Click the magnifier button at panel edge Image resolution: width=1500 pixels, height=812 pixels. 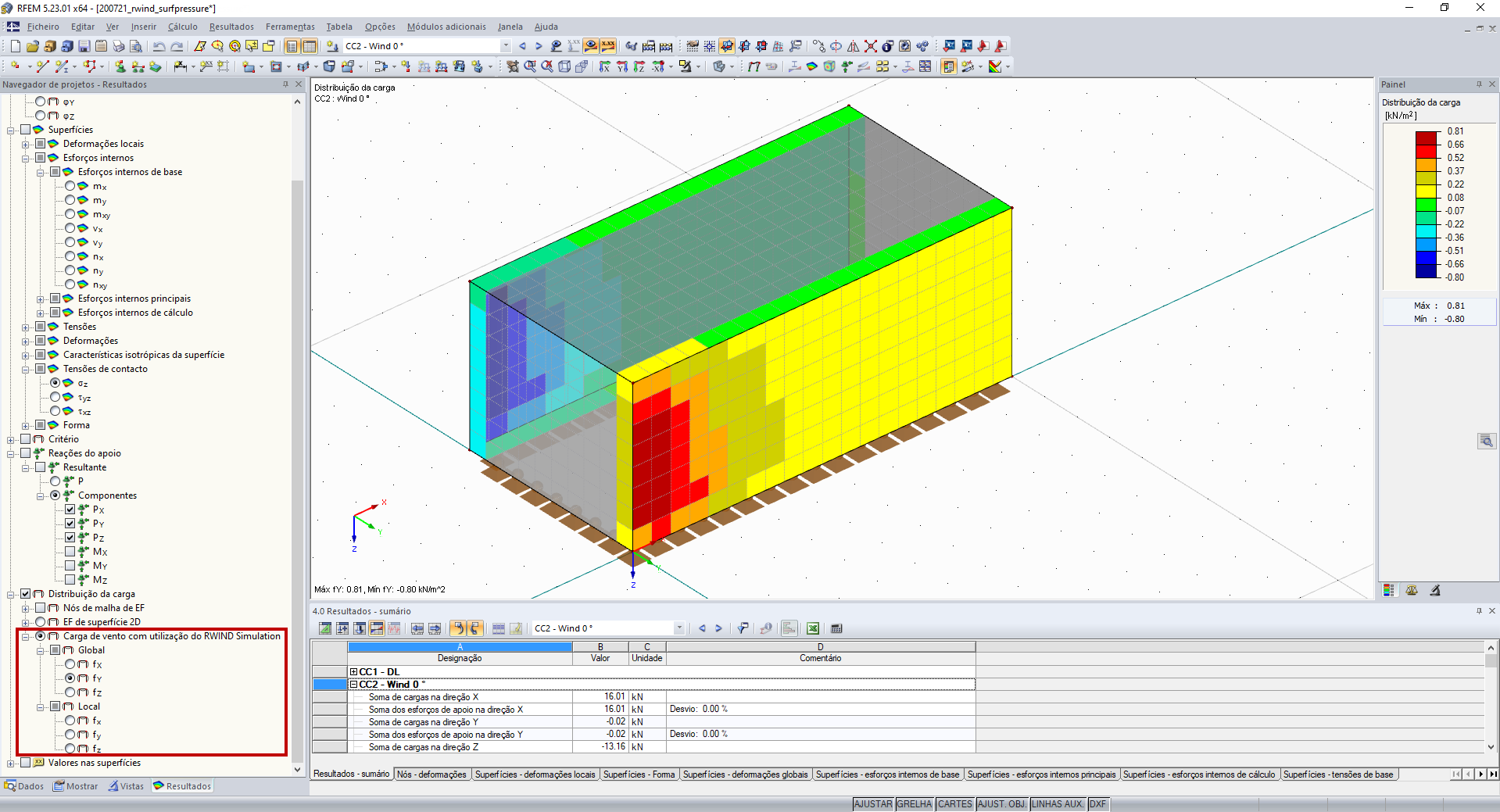(x=1487, y=441)
